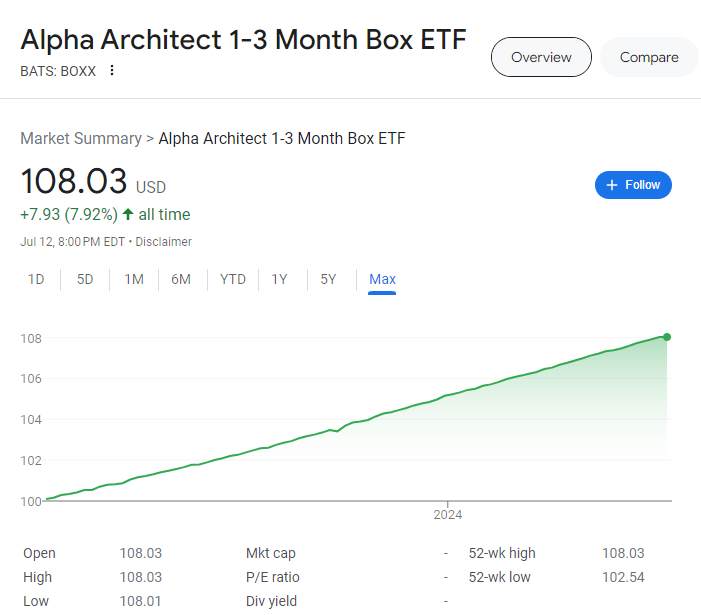Click the plus icon in the Follow button
This screenshot has width=701, height=615.
point(612,185)
